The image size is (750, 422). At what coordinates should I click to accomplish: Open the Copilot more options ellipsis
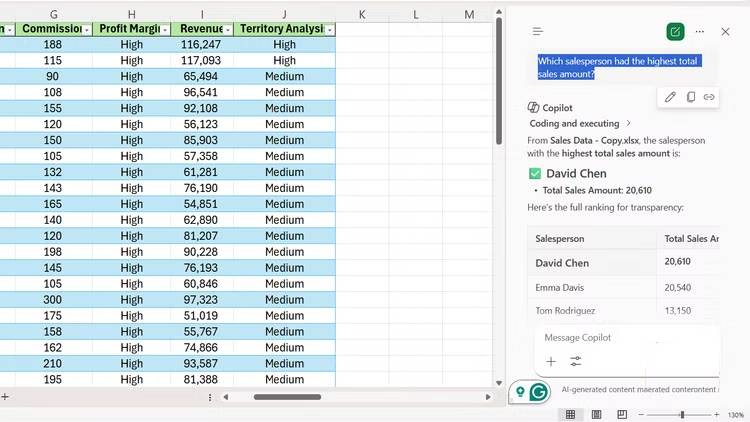tap(700, 32)
